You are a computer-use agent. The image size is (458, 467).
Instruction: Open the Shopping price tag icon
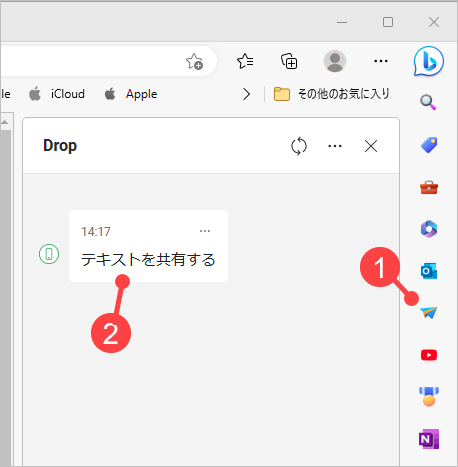pyautogui.click(x=429, y=145)
